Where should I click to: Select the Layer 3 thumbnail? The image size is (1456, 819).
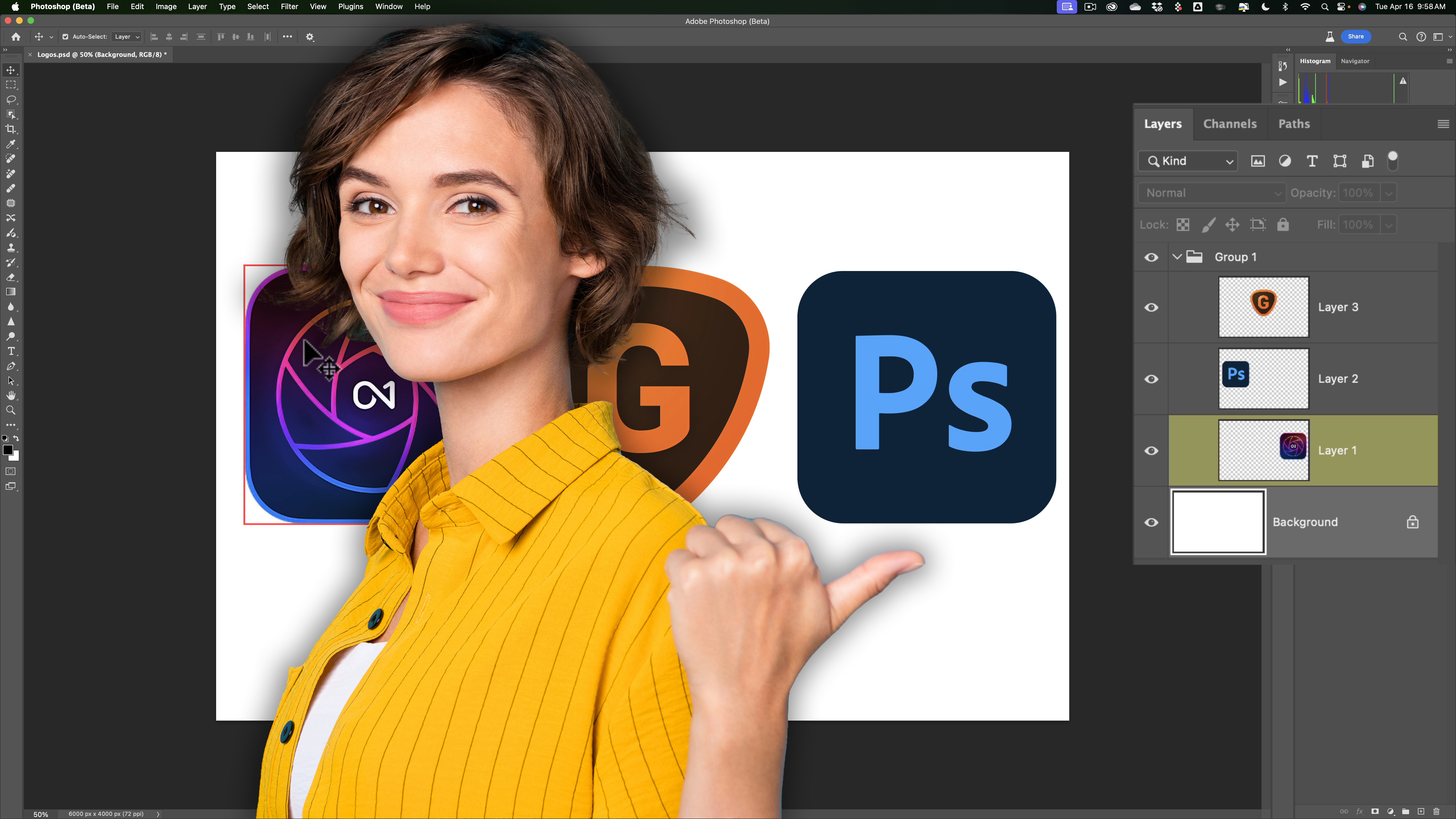coord(1263,307)
